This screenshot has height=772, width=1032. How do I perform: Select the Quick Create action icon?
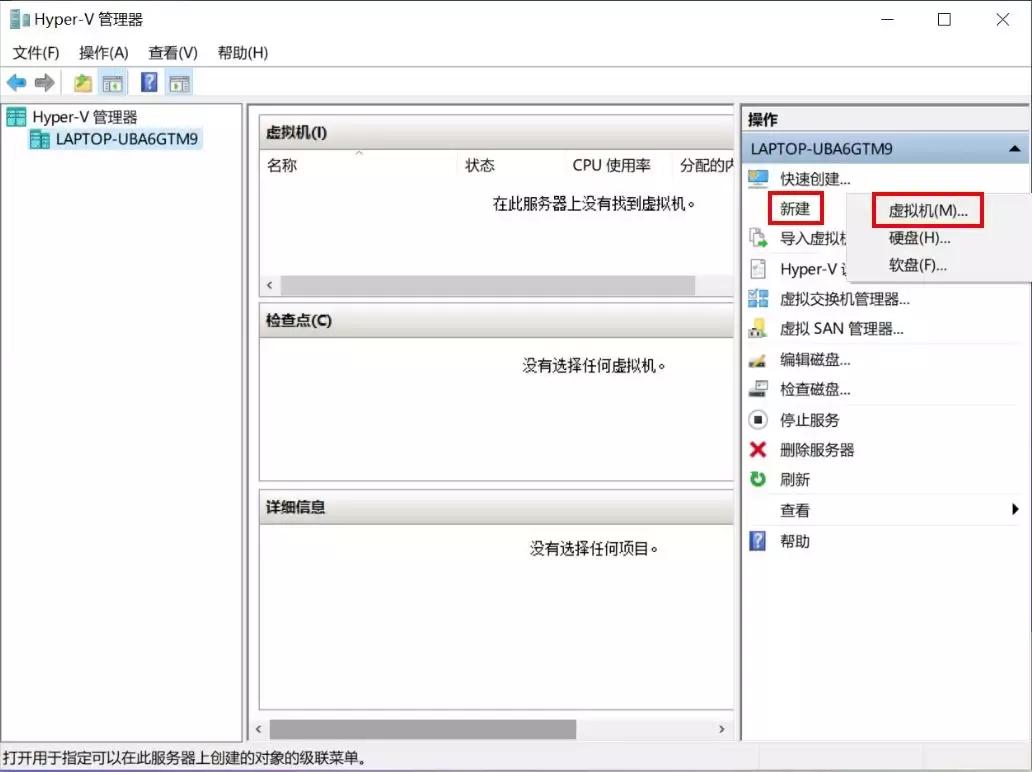757,178
